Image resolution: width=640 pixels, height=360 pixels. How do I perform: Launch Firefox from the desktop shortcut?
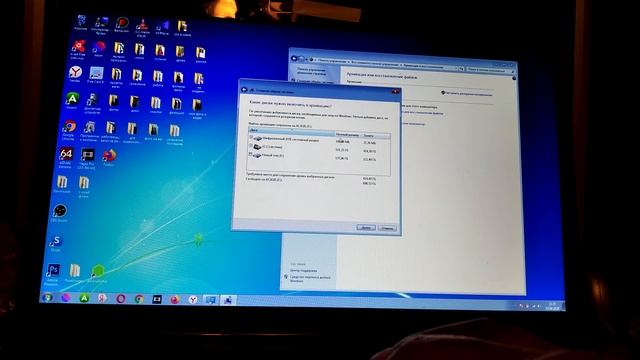pos(109,157)
